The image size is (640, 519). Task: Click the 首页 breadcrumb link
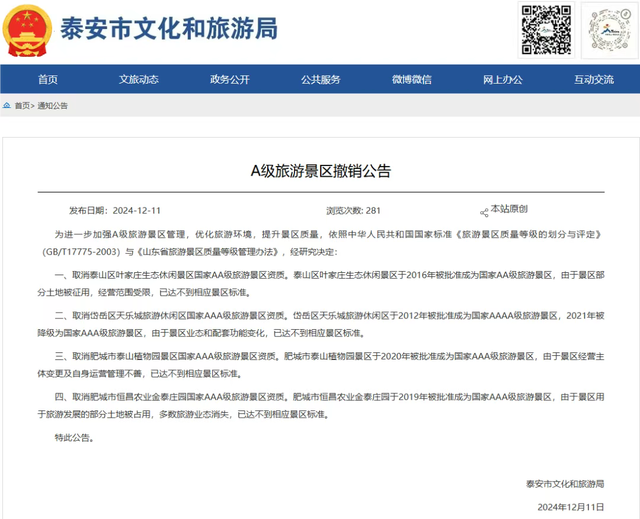22,106
